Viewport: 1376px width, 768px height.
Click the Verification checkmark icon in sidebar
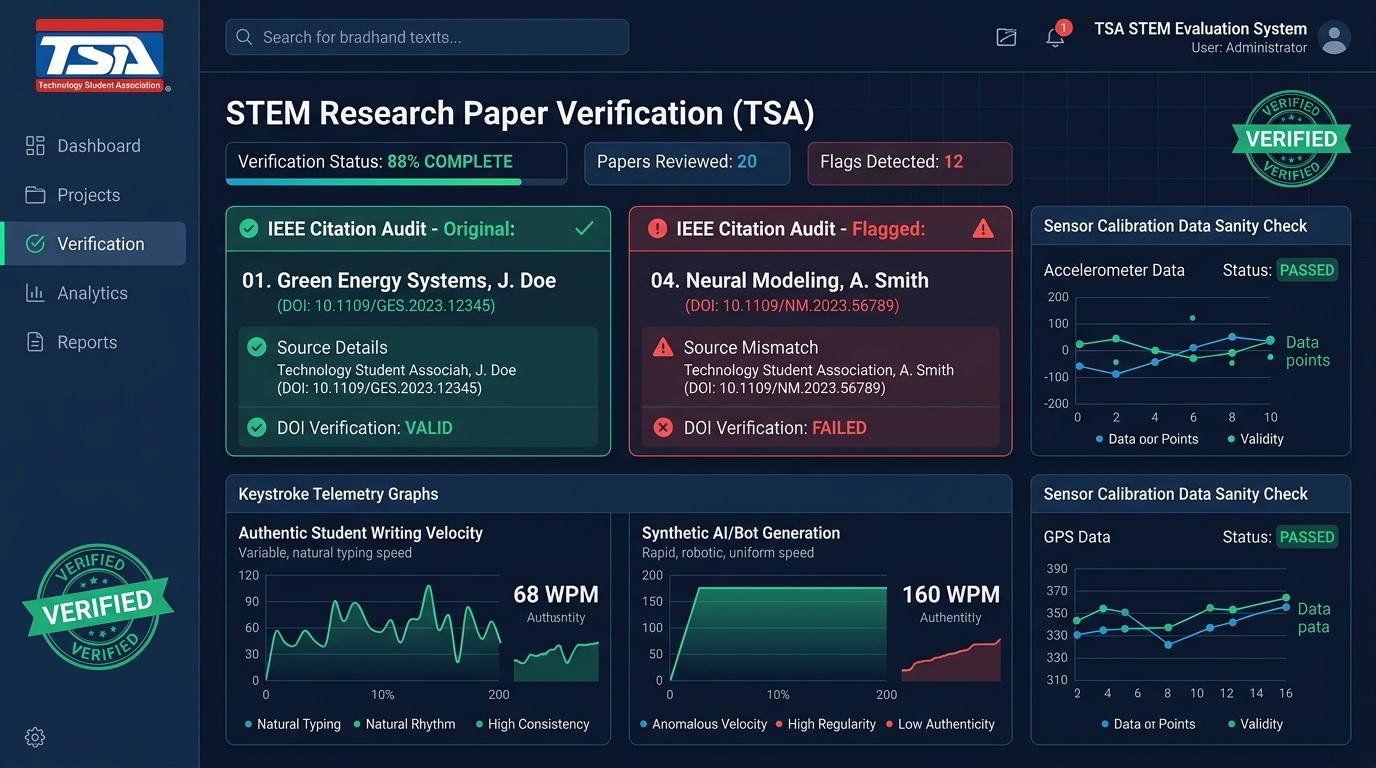coord(35,244)
